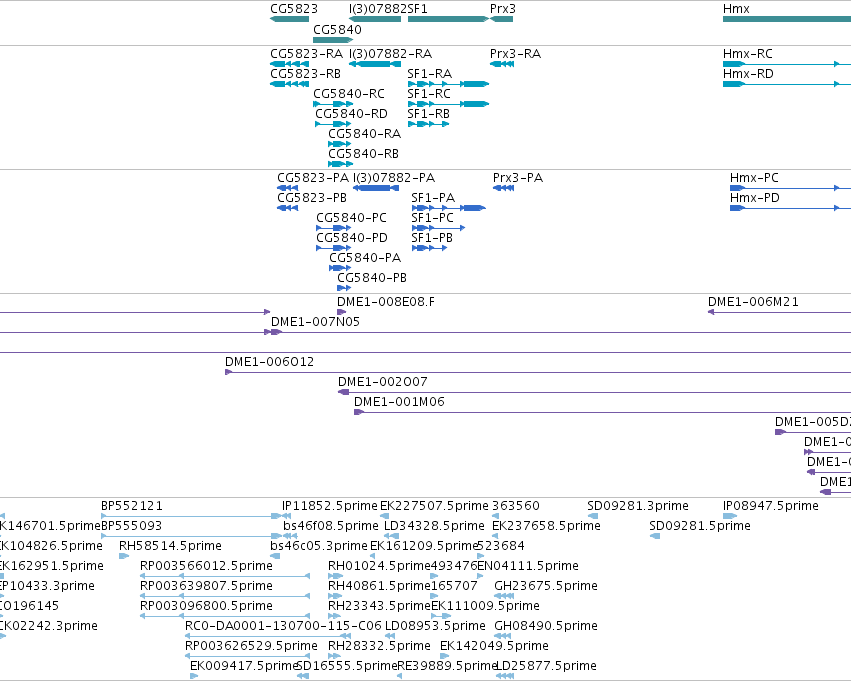Image resolution: width=851 pixels, height=681 pixels.
Task: Select the Prx3-PA protein label
Action: 518,178
